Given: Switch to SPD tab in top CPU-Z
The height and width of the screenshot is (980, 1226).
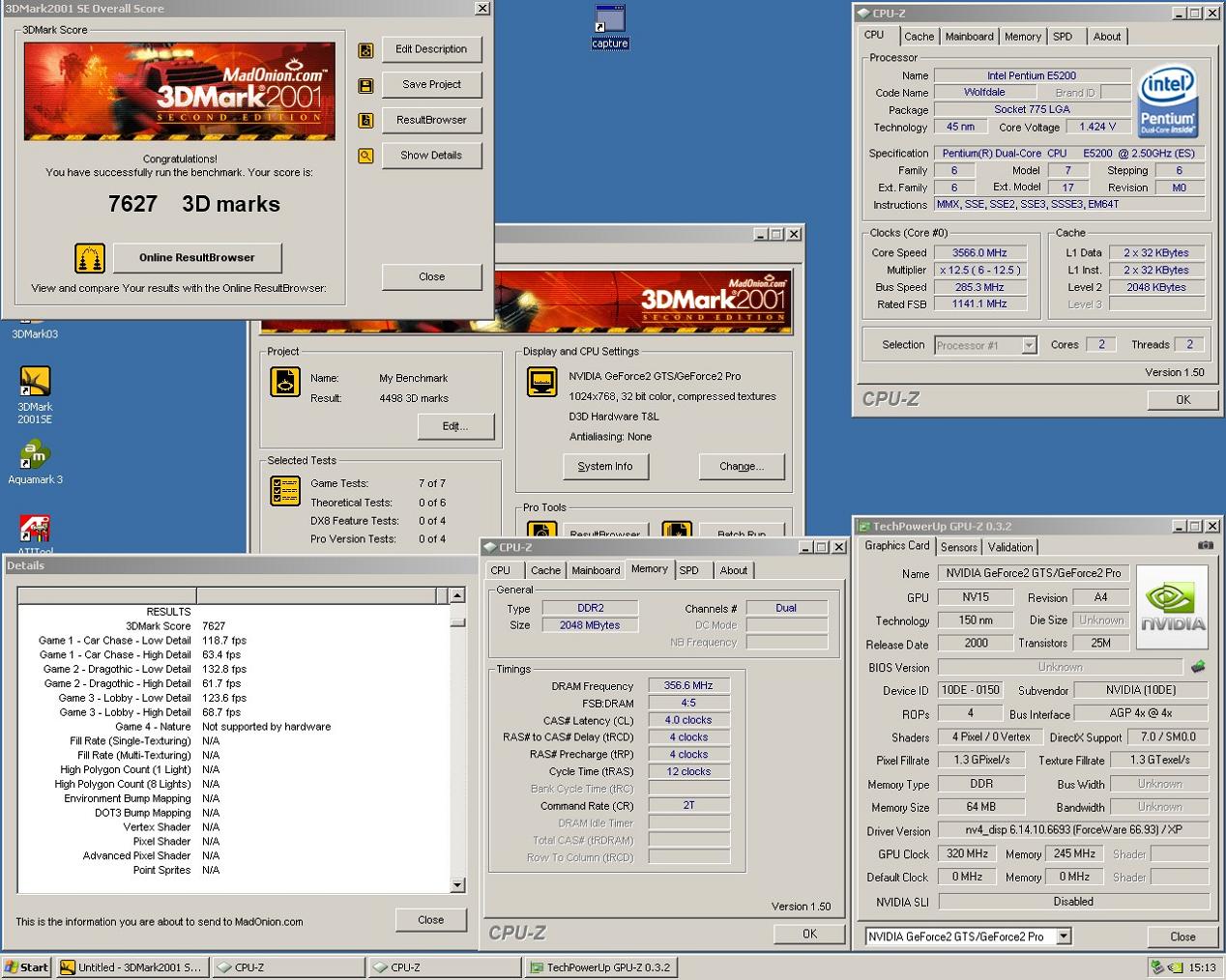Looking at the screenshot, I should pos(1063,37).
